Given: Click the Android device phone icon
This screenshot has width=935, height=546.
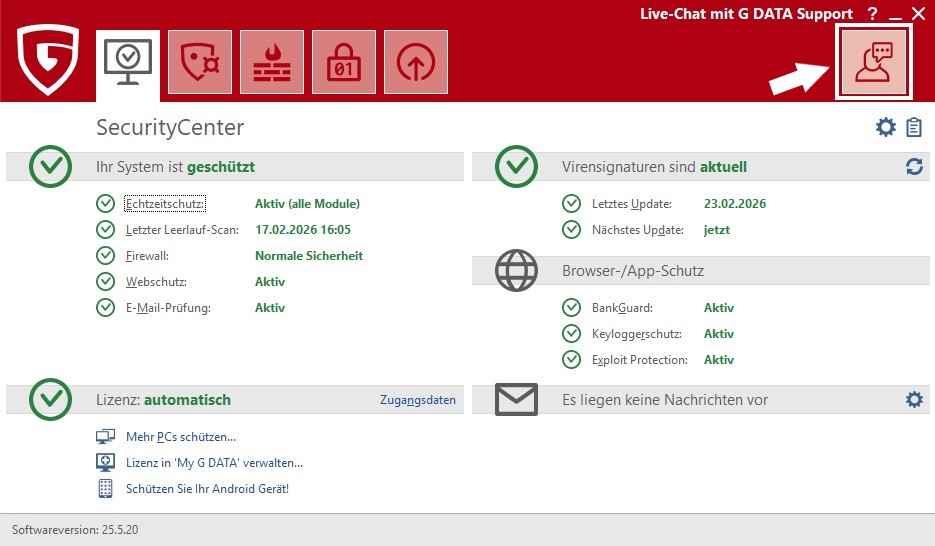Looking at the screenshot, I should click(x=106, y=489).
